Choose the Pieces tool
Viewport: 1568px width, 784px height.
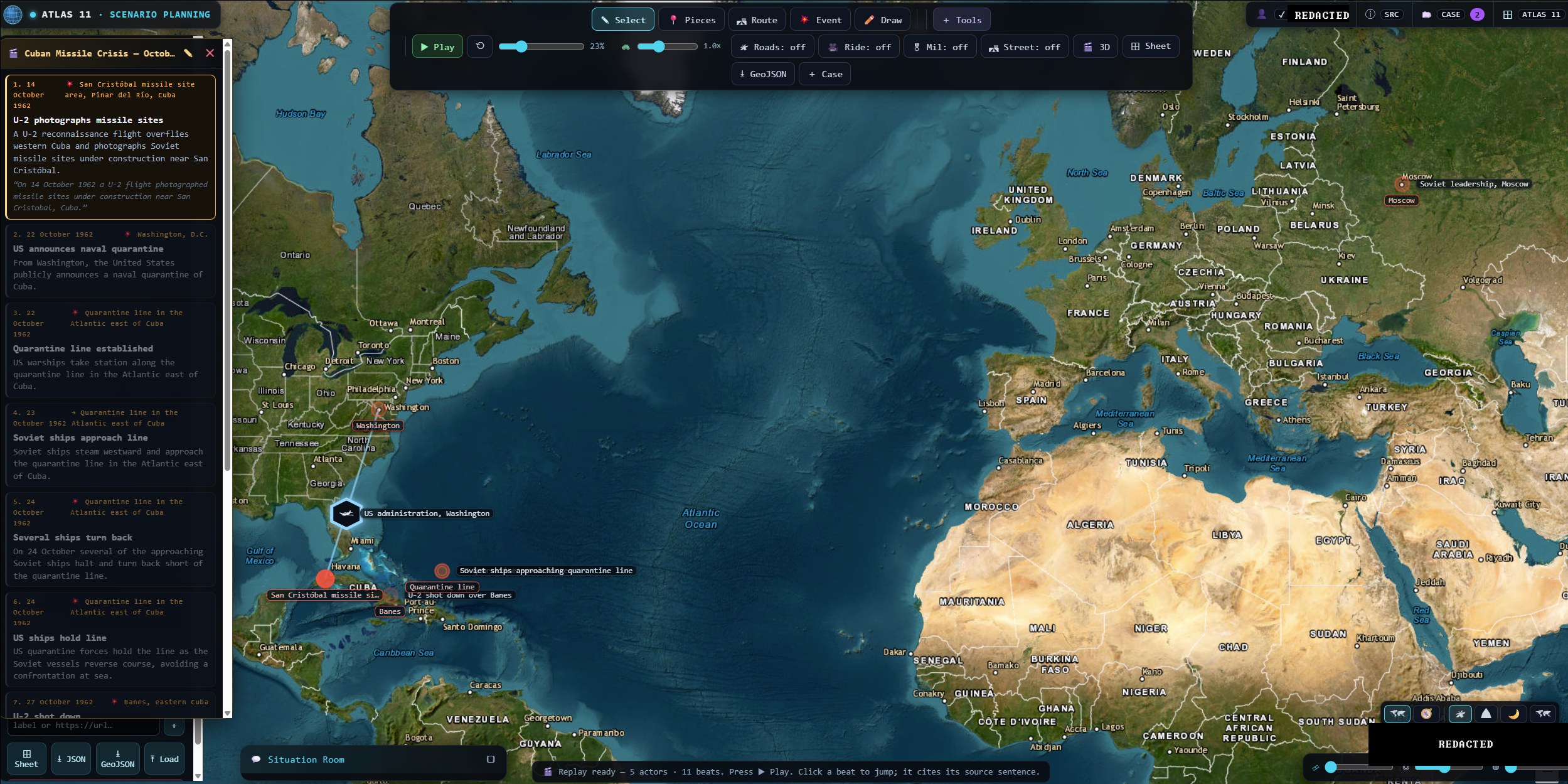[692, 20]
